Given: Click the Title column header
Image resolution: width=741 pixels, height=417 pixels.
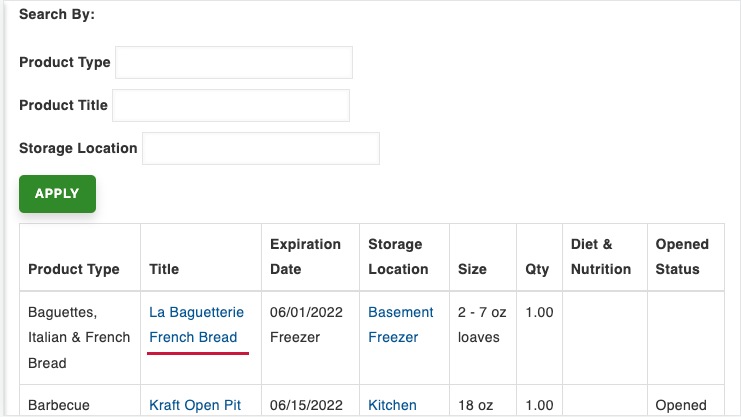Looking at the screenshot, I should (164, 269).
